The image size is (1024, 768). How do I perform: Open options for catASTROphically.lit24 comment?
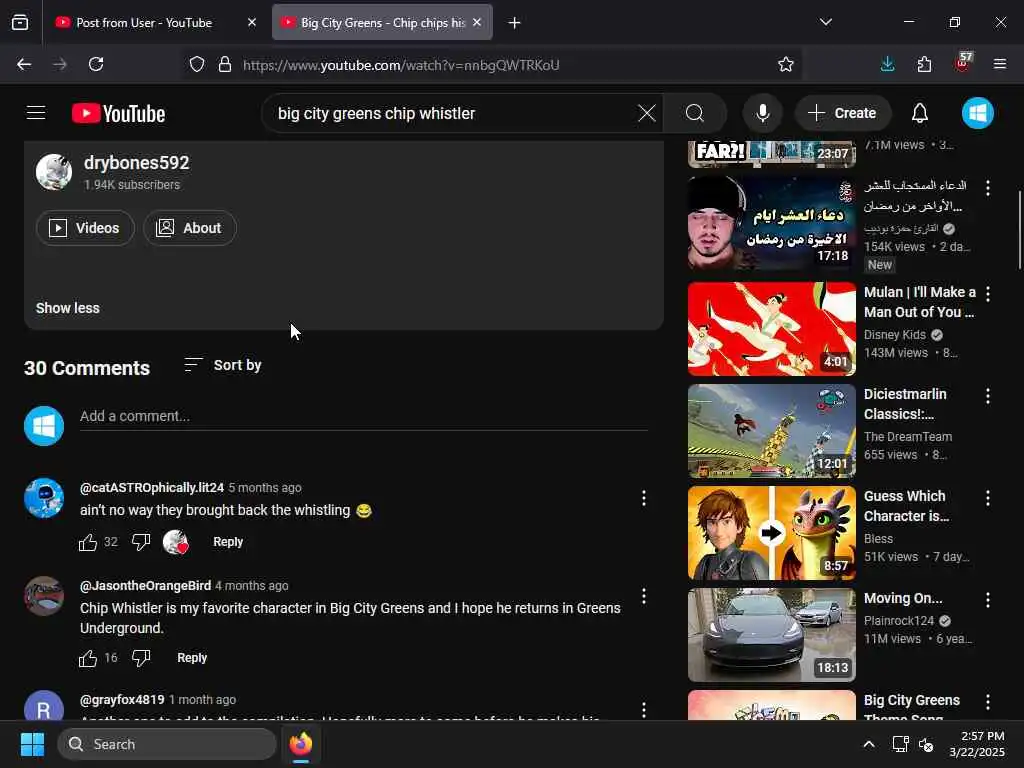click(x=644, y=498)
